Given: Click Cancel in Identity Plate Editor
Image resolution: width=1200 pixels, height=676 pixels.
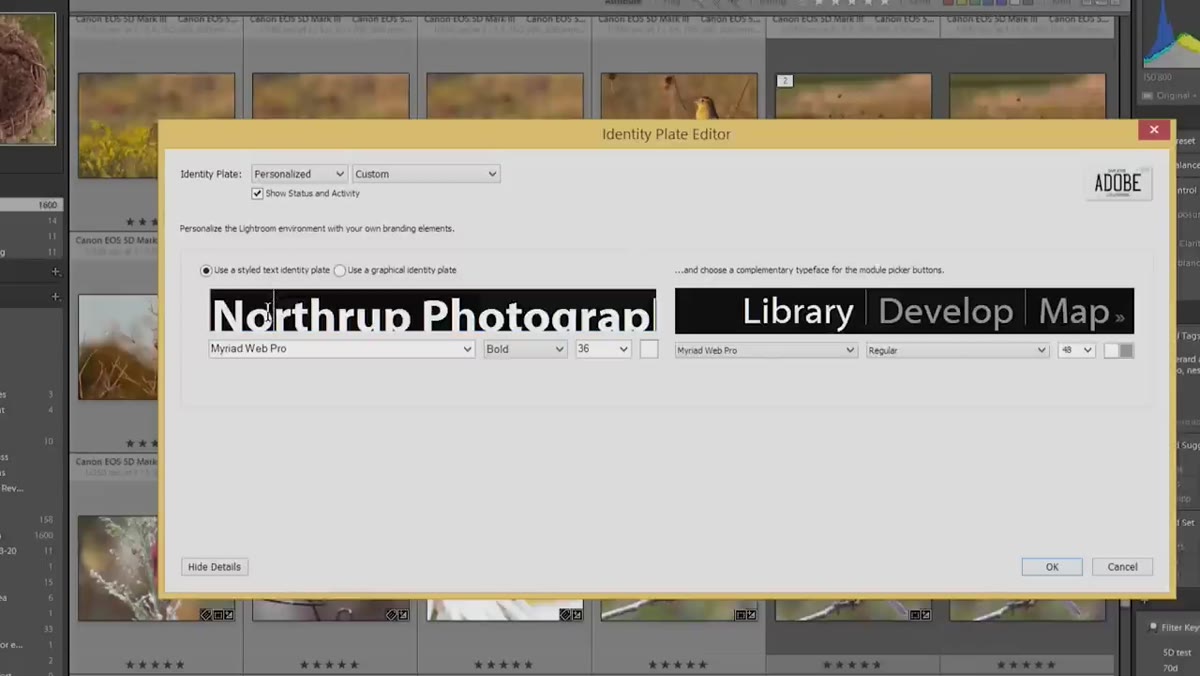Looking at the screenshot, I should click(x=1122, y=567).
